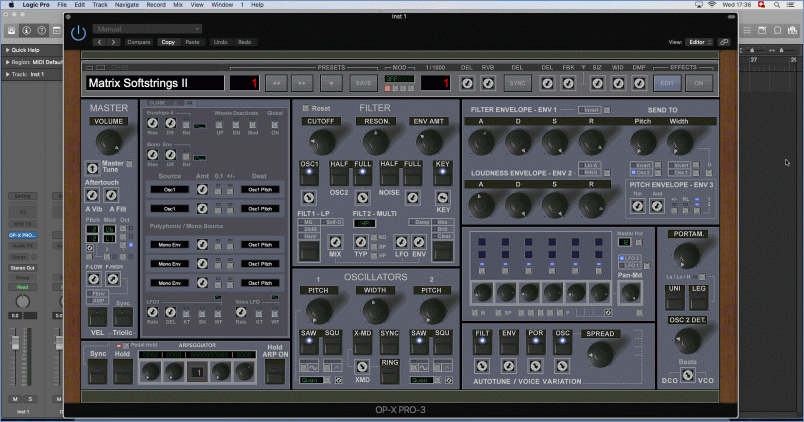804x422 pixels.
Task: Click the DMP damping small knob
Action: [x=639, y=83]
